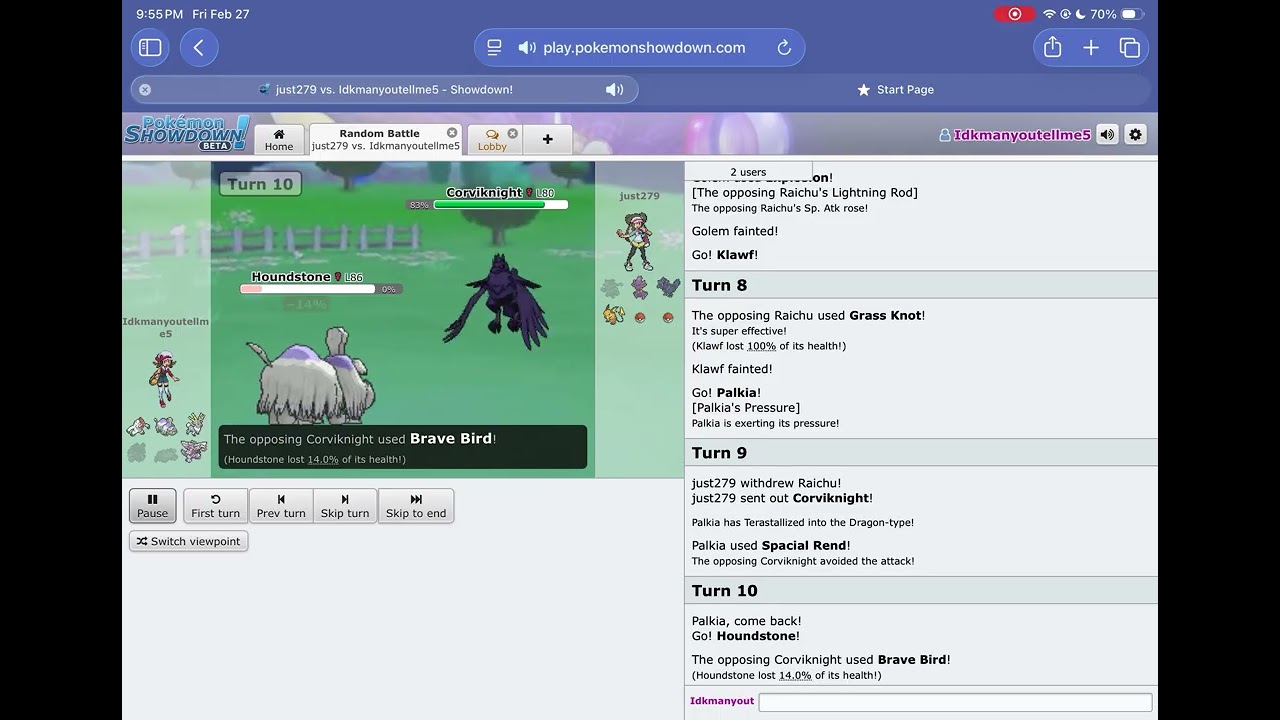Close the just279 vs. Idkmanyoutellme5 Safari tab
This screenshot has width=1280, height=720.
(145, 89)
